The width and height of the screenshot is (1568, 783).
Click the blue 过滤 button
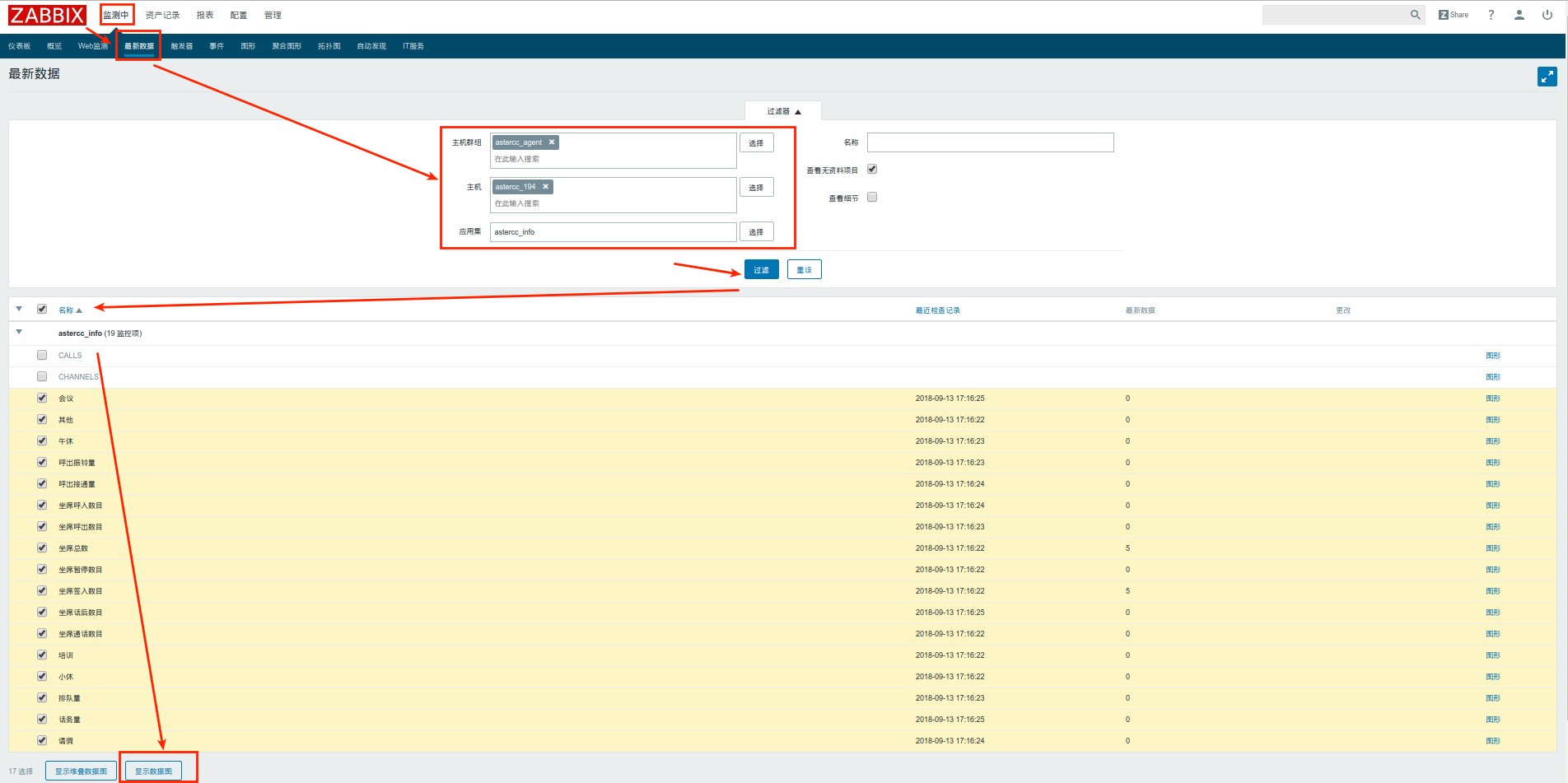tap(761, 270)
